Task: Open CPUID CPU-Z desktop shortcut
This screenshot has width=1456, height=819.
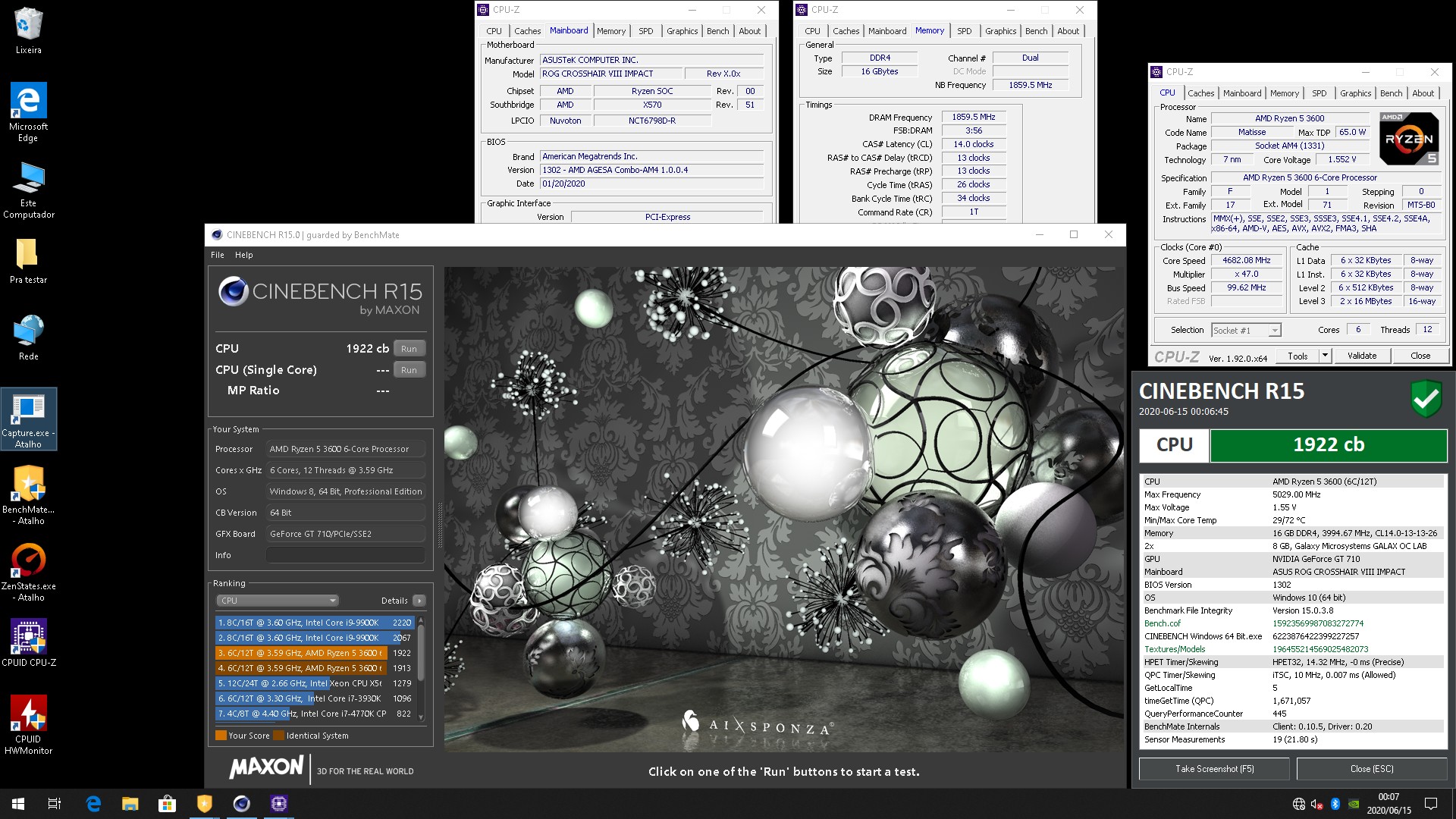Action: click(28, 642)
